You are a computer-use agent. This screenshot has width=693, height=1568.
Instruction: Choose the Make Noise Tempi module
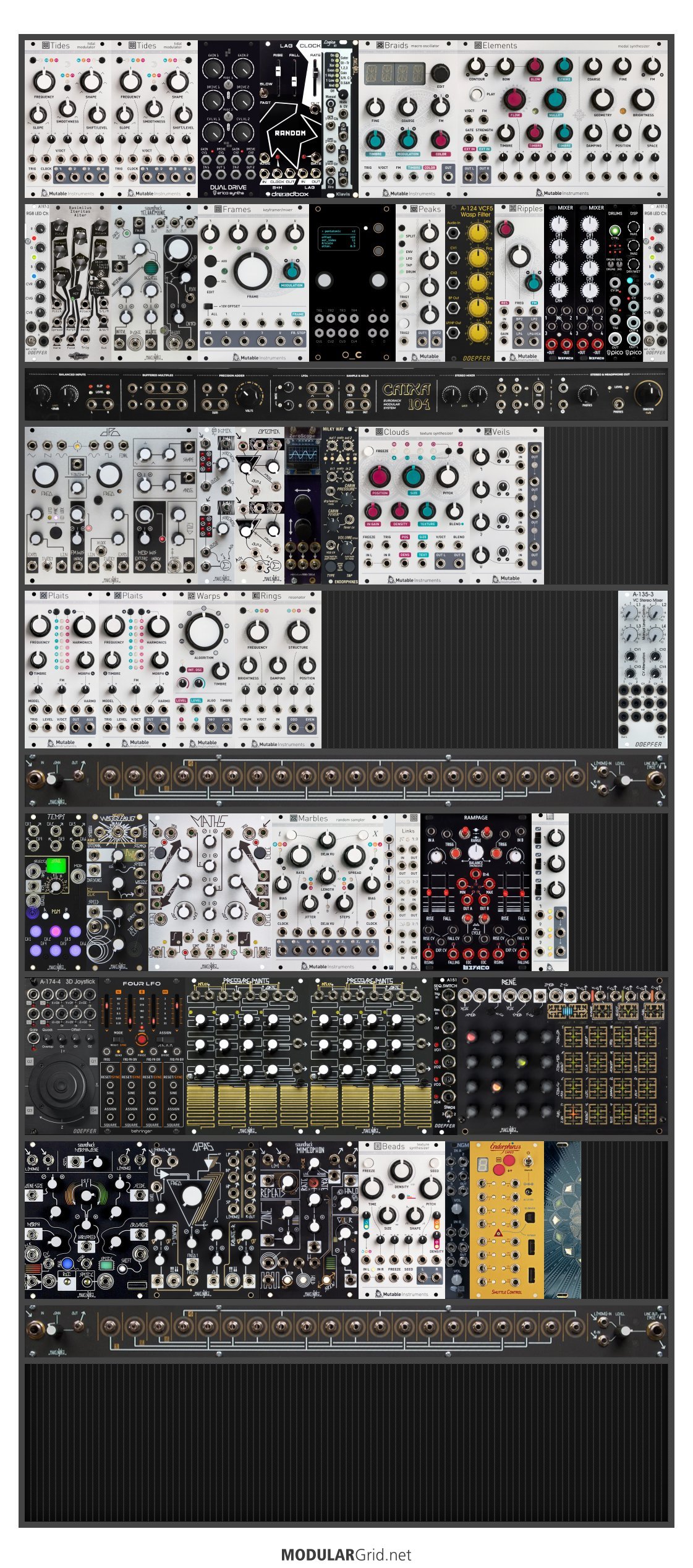point(56,892)
